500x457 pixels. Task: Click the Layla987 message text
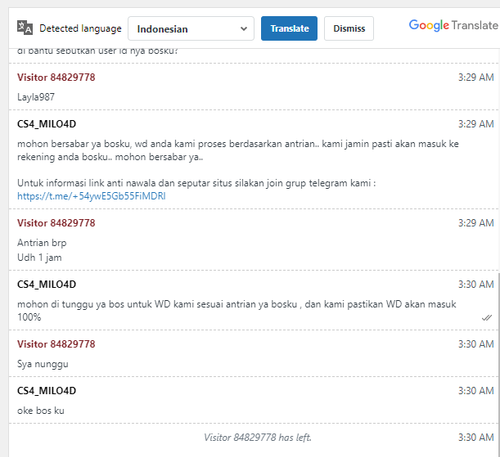coord(36,97)
